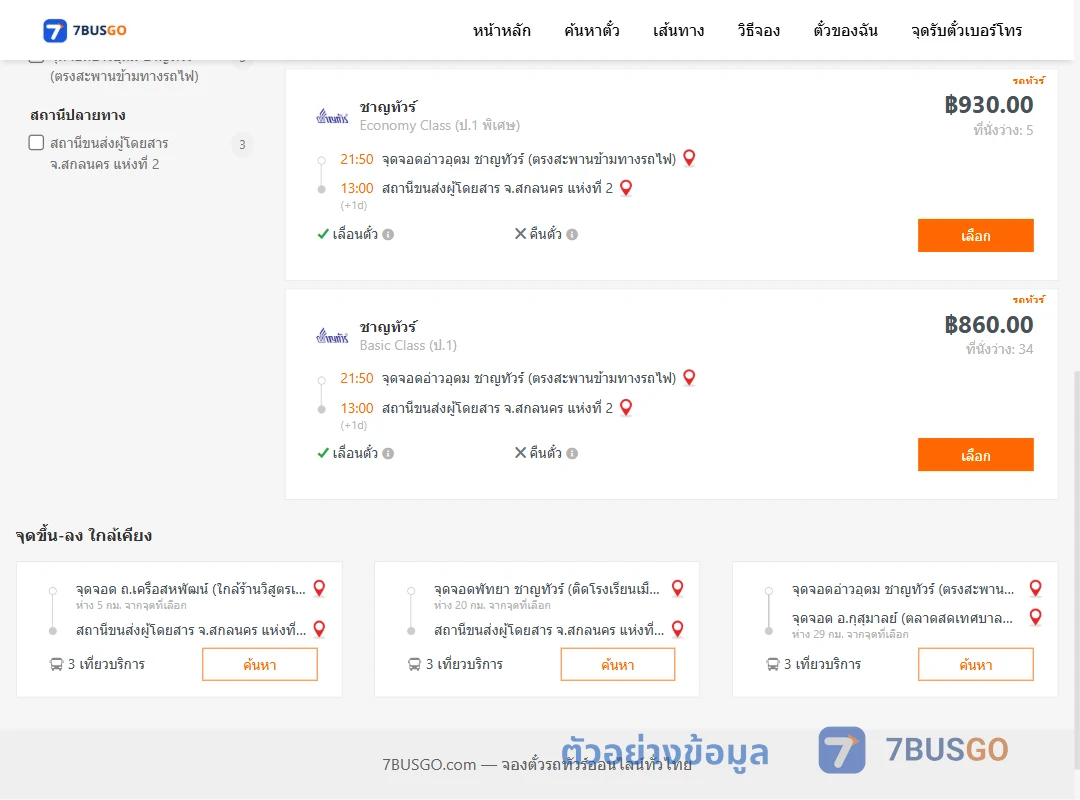Click ที่นั่งว่าง: 34 text
The width and height of the screenshot is (1080, 800).
(999, 349)
